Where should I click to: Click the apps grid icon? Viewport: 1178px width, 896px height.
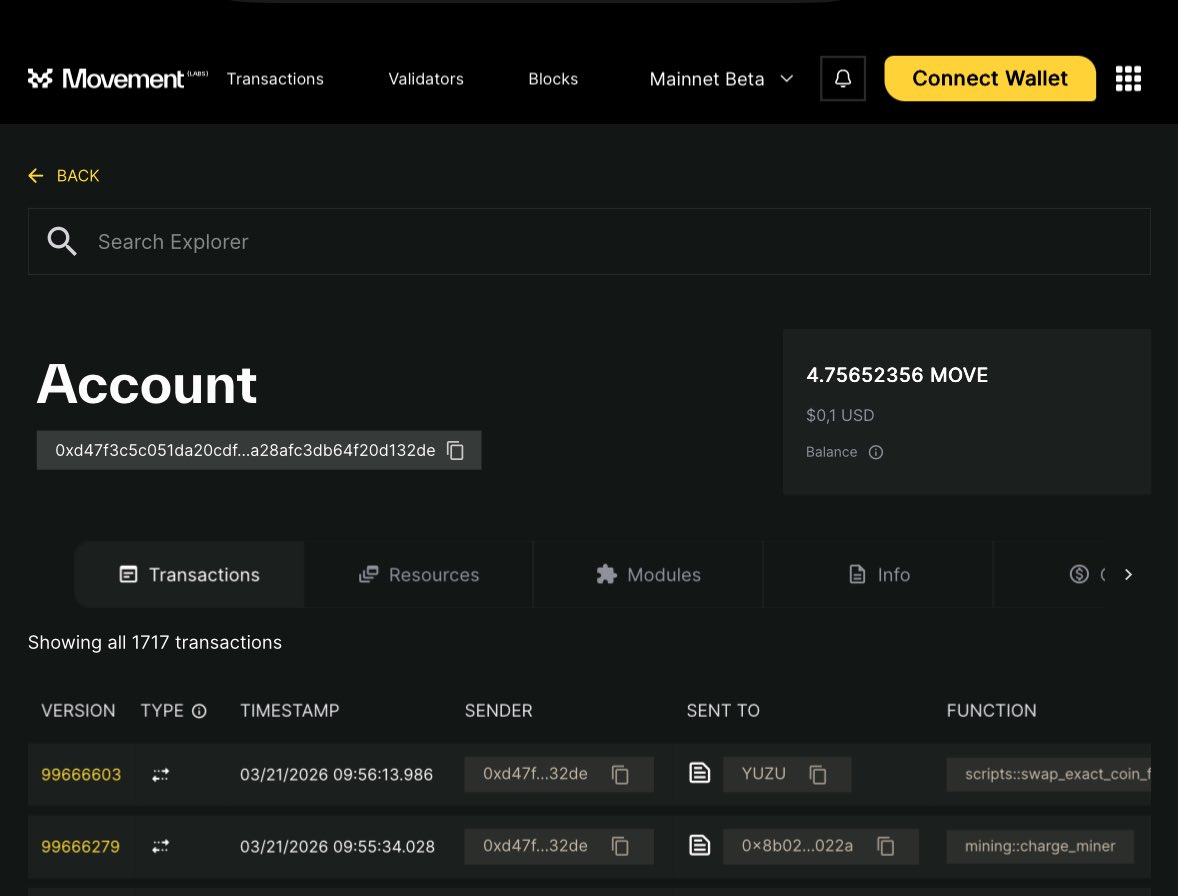1128,78
